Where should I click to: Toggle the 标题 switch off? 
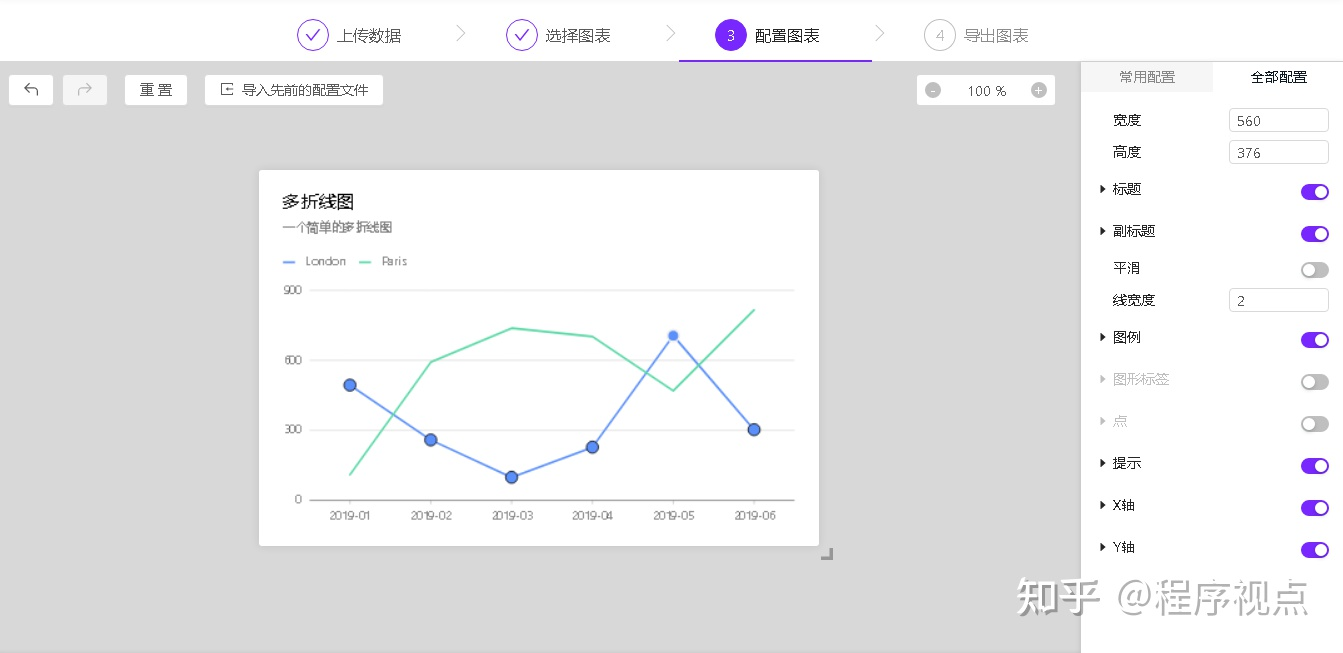pos(1314,192)
